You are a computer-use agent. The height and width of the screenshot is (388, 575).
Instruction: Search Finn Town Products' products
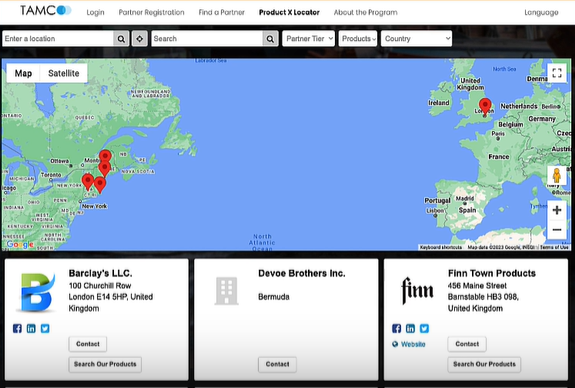click(x=484, y=364)
